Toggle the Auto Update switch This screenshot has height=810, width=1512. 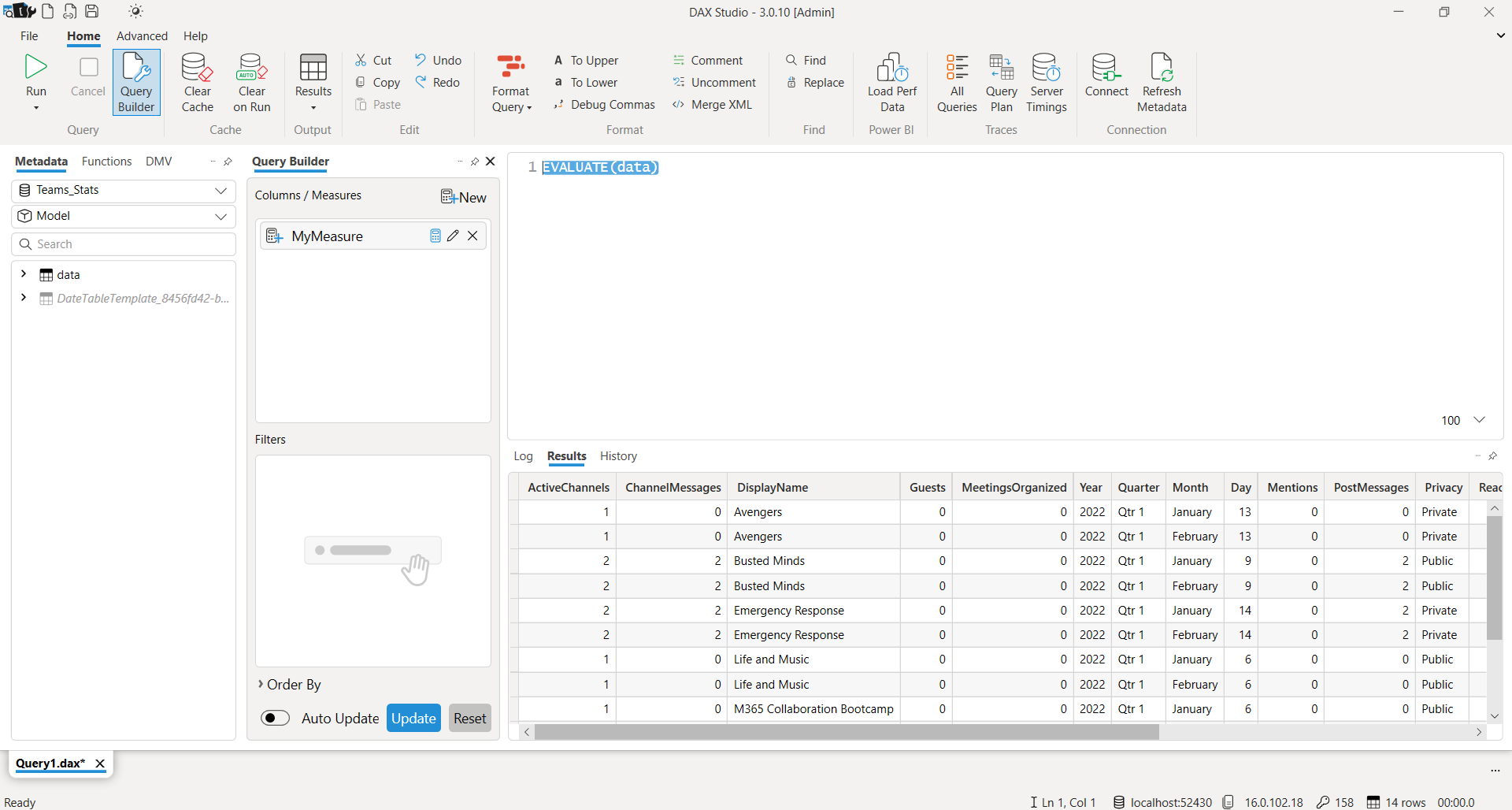pos(276,718)
